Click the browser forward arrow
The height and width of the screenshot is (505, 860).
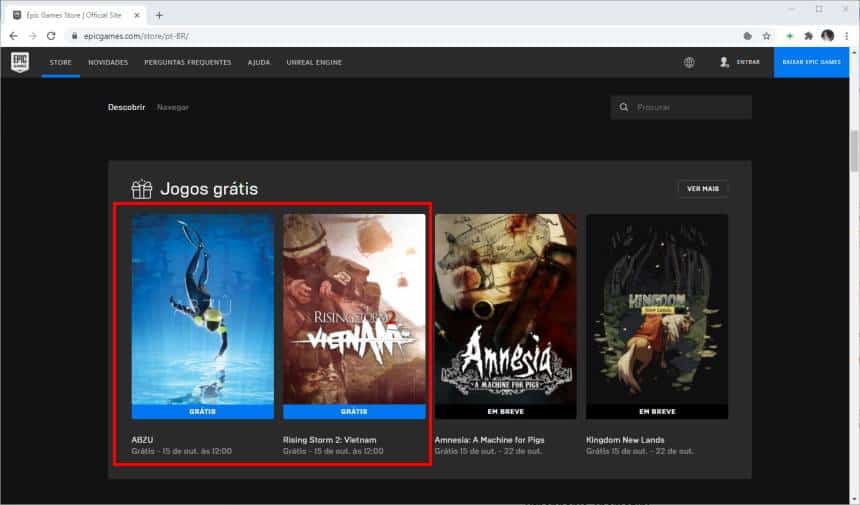pyautogui.click(x=32, y=36)
